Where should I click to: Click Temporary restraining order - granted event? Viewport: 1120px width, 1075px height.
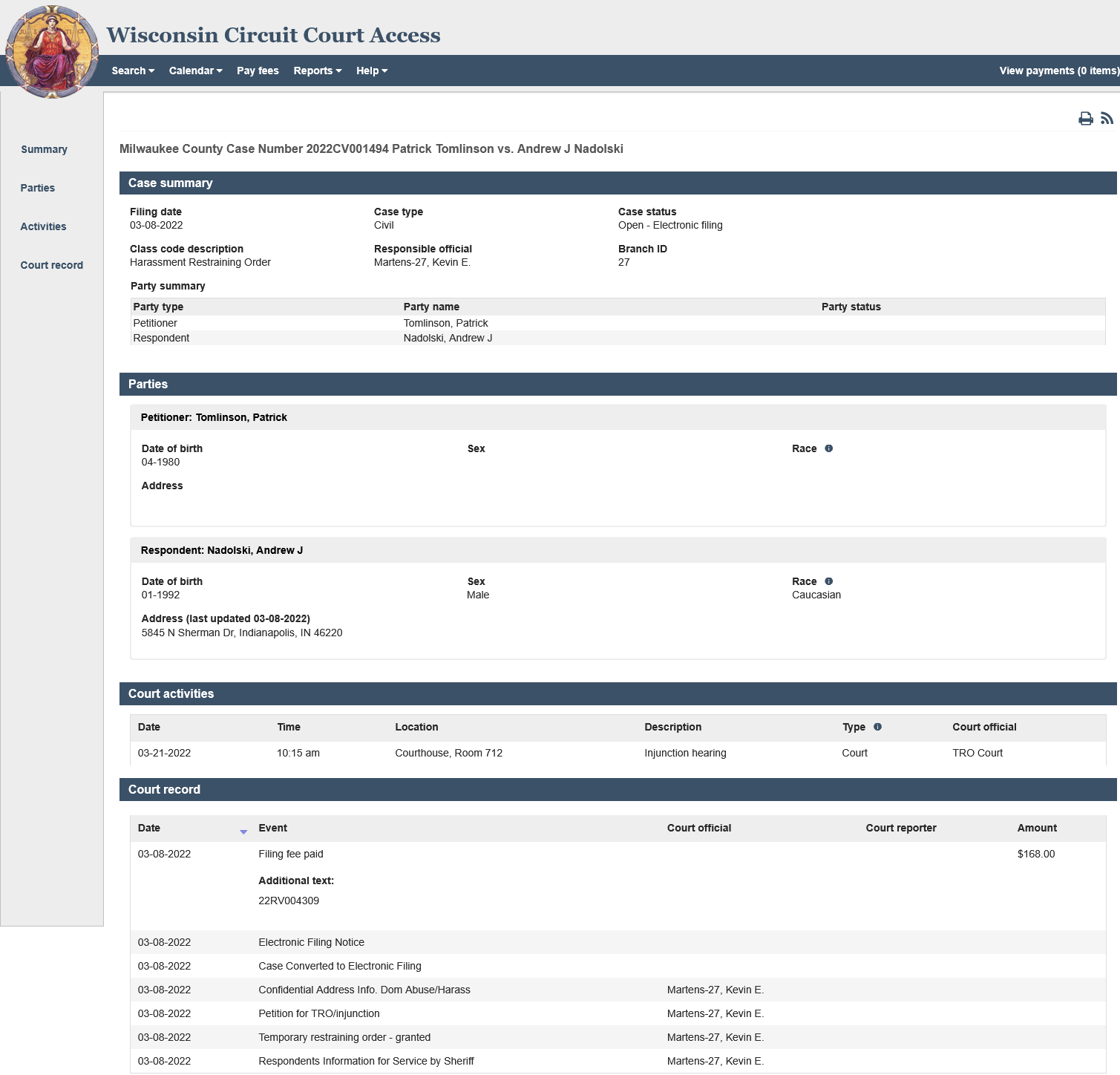pos(344,1037)
